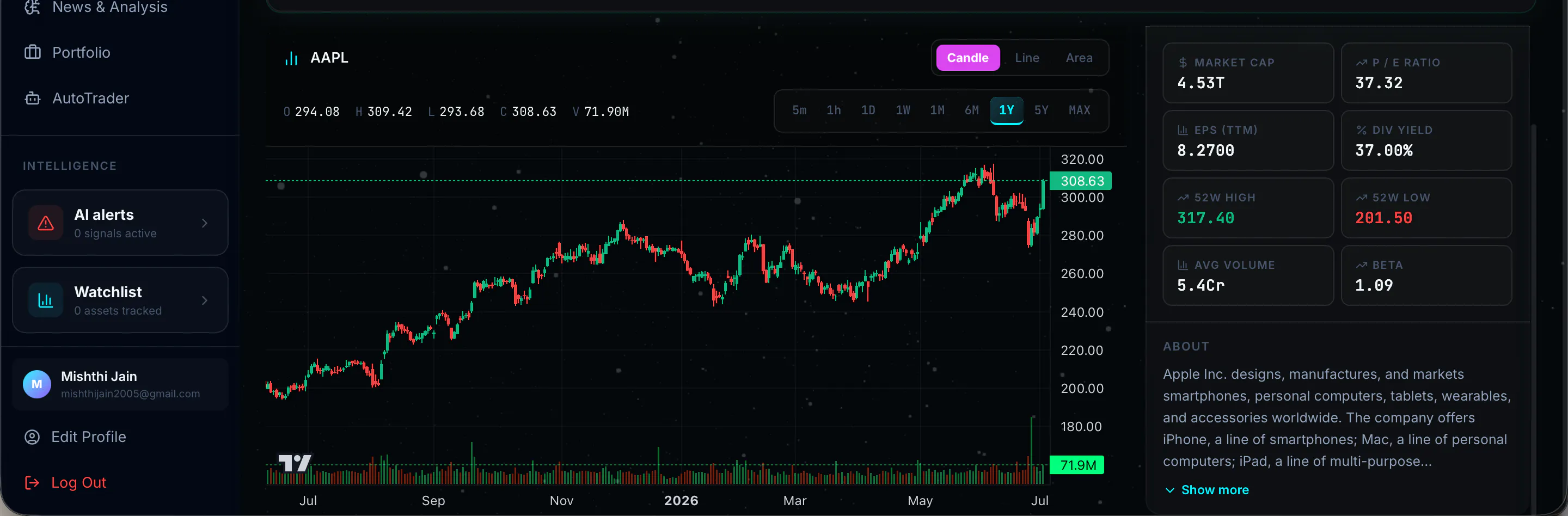Click the low price 293.68

click(462, 112)
